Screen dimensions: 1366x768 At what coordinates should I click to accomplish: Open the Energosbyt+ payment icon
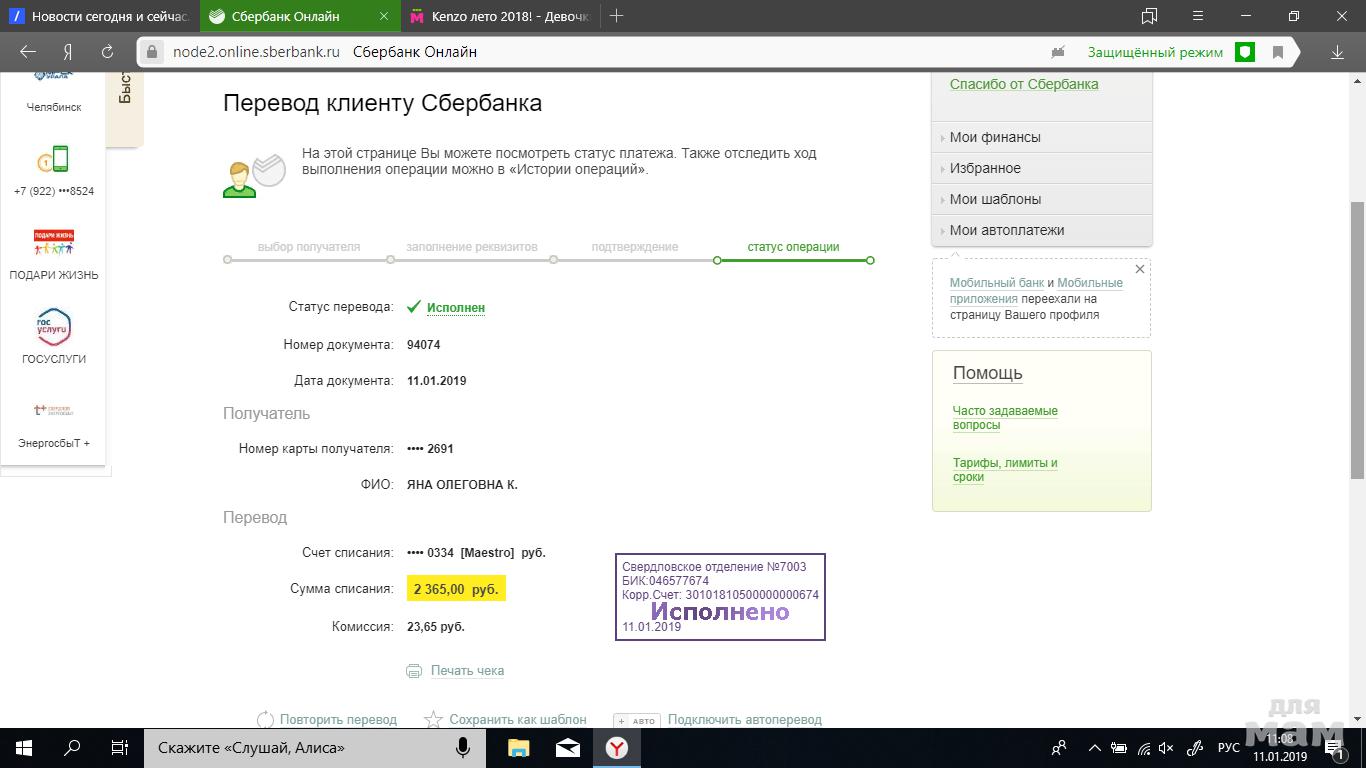click(54, 411)
